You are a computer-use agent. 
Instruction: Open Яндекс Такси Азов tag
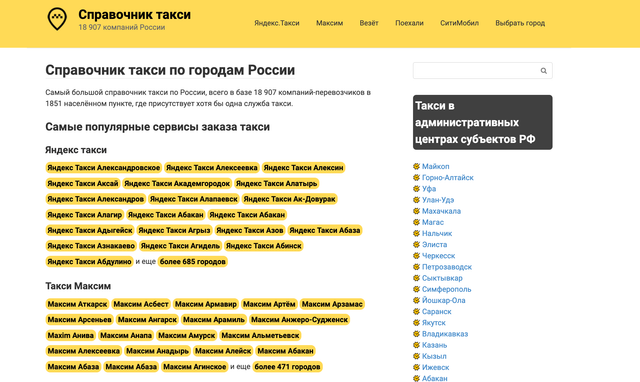coord(250,231)
